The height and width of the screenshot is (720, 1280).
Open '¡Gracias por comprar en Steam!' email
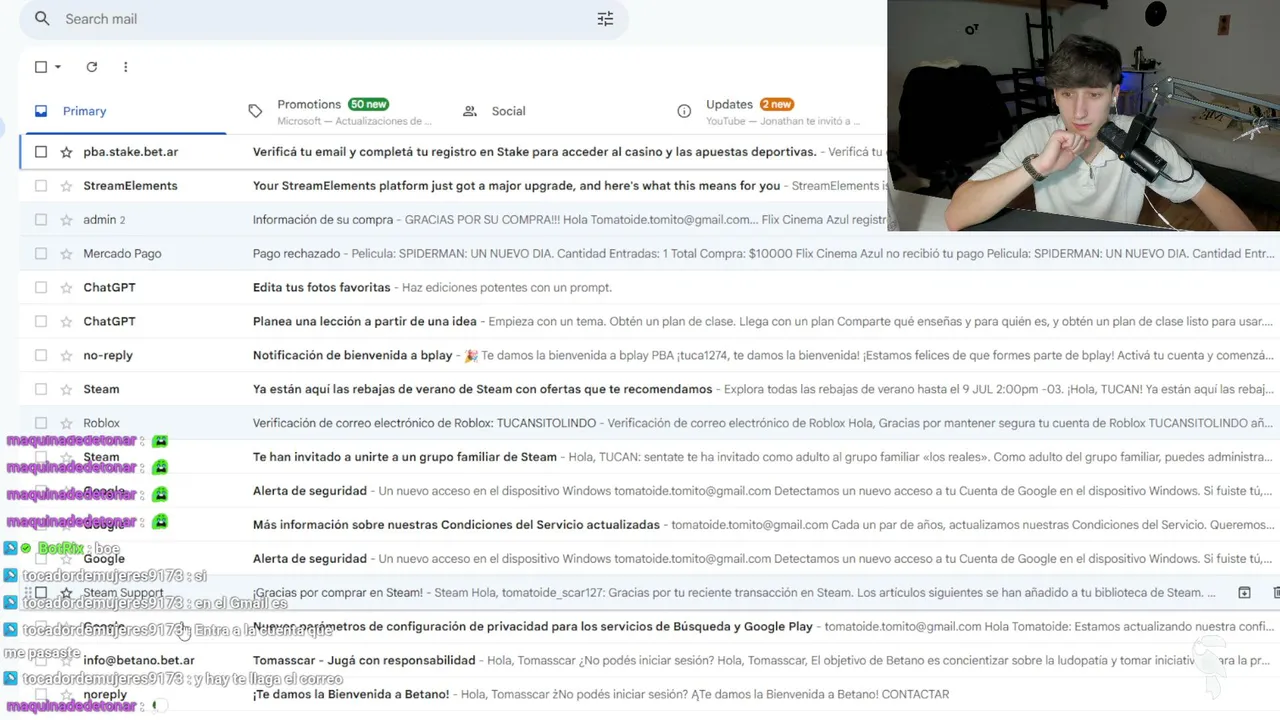click(337, 593)
